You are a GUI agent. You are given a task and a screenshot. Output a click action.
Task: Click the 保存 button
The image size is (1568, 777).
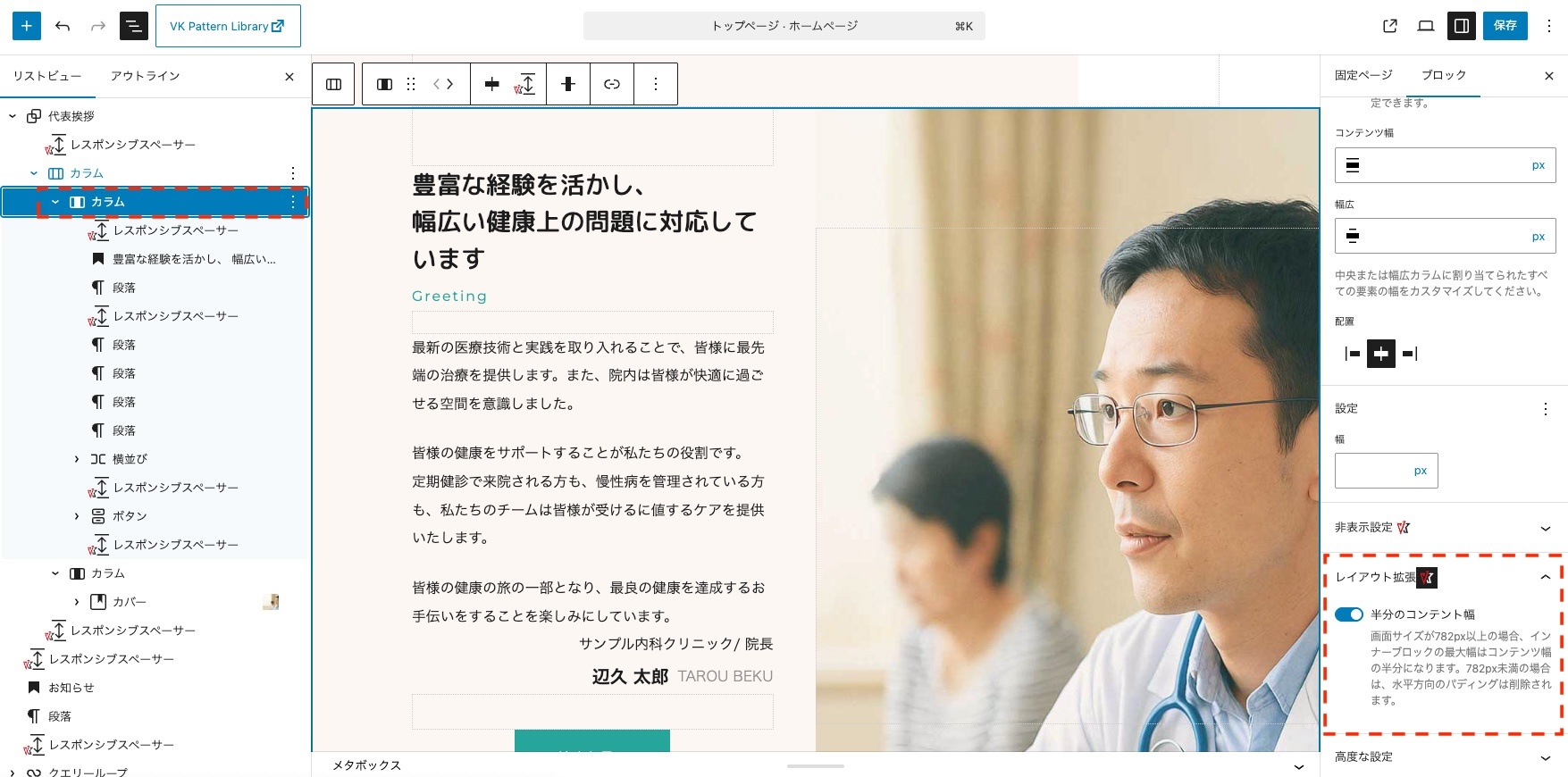tap(1505, 26)
